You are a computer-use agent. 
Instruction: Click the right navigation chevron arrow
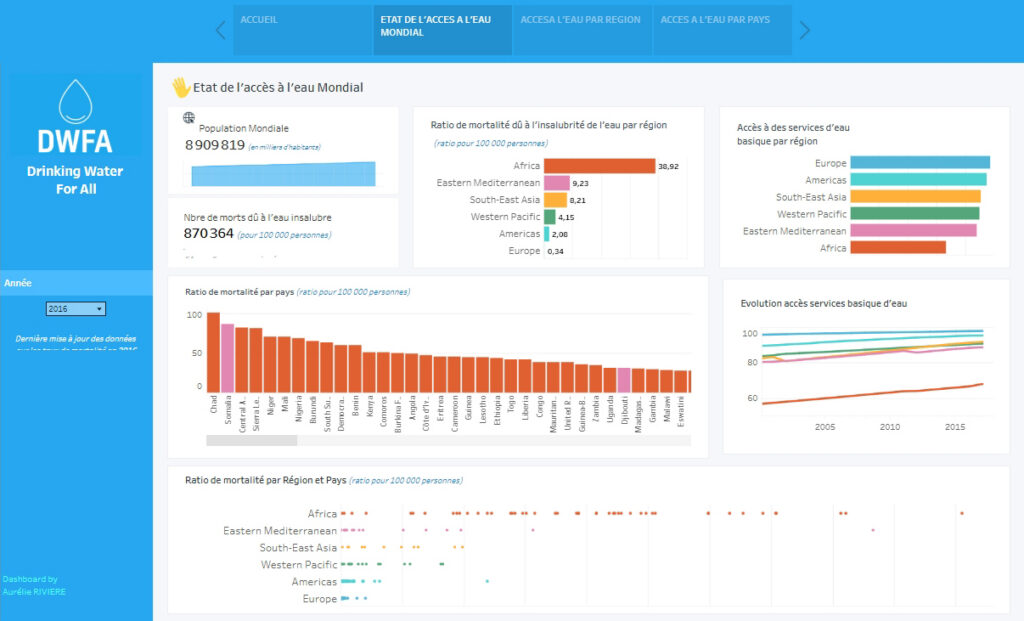point(803,30)
